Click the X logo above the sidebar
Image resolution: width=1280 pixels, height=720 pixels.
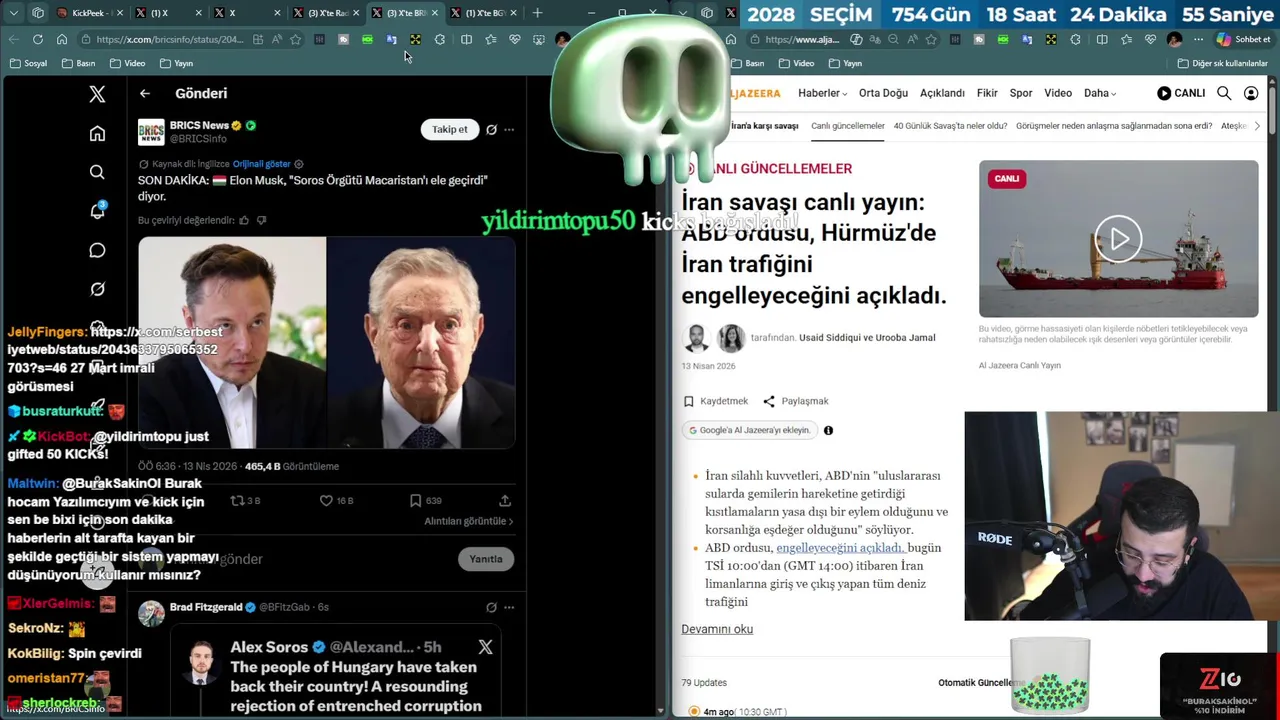(97, 94)
